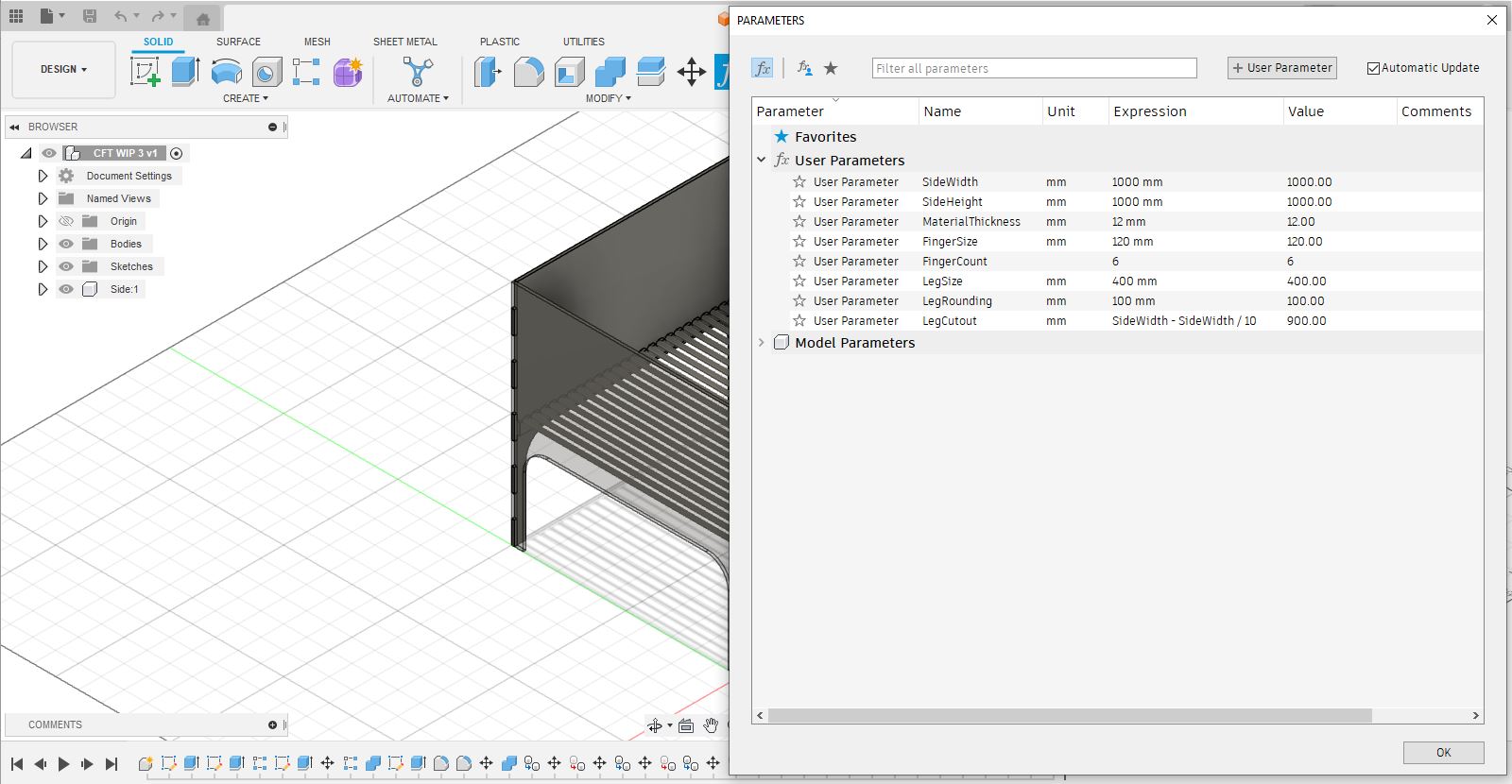Click the Automate tool icon

(x=417, y=72)
